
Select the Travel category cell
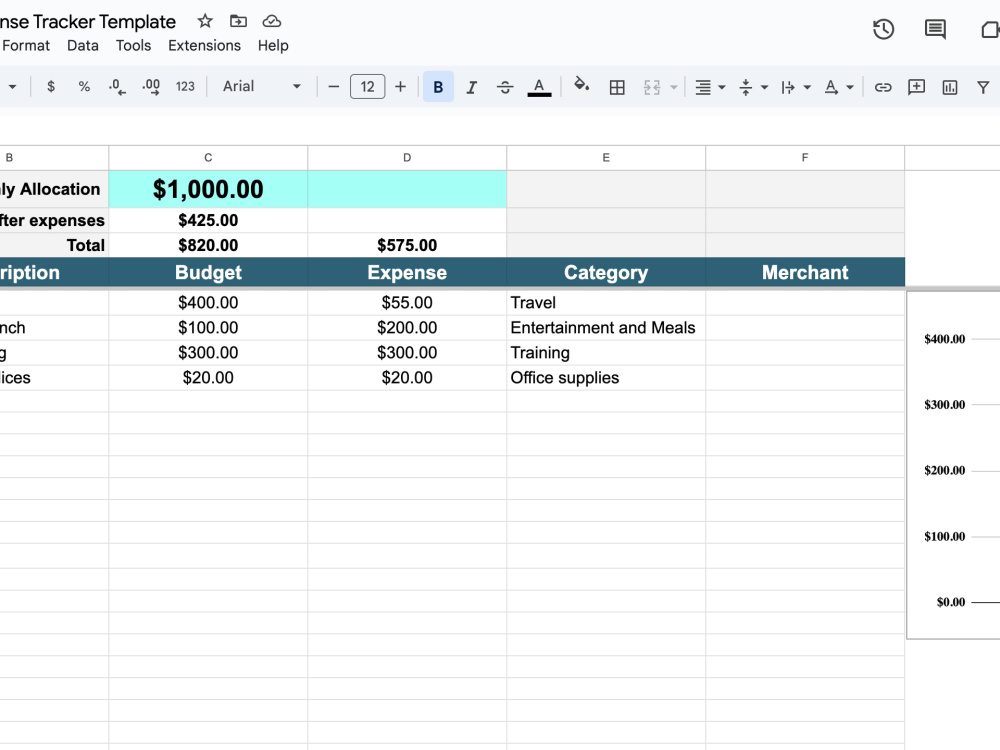606,302
